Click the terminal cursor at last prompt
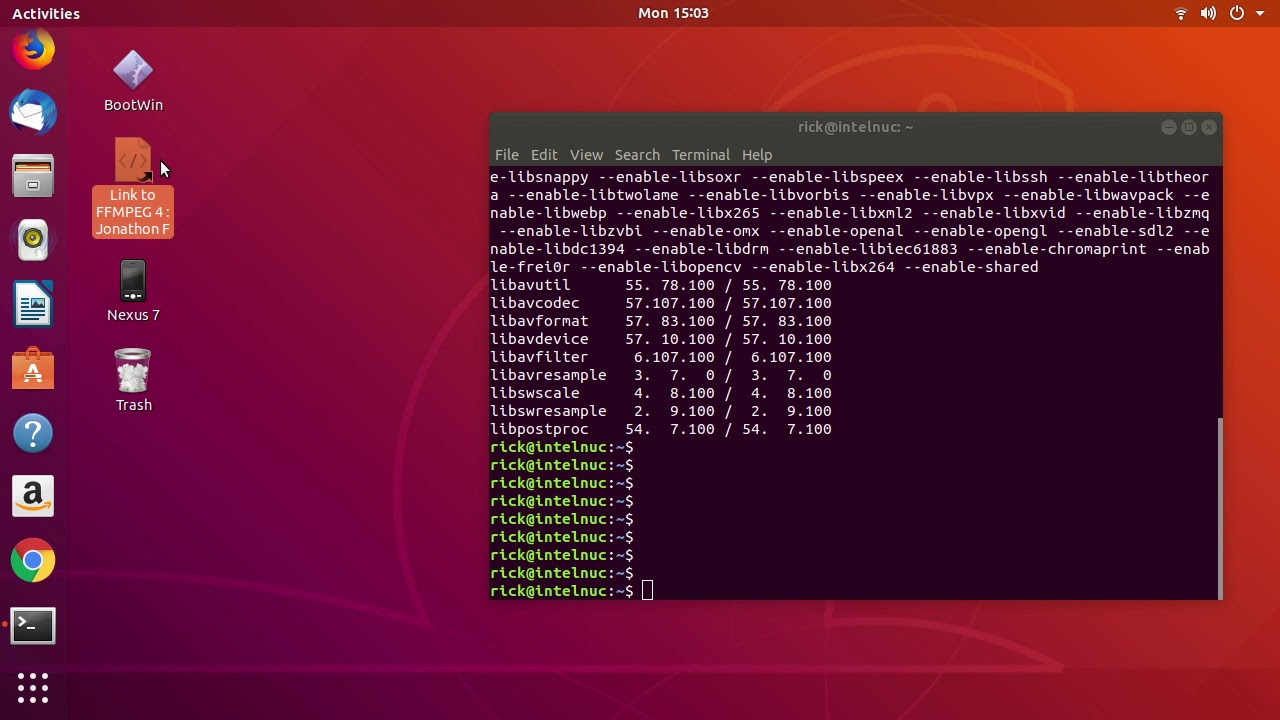Image resolution: width=1280 pixels, height=720 pixels. pyautogui.click(x=647, y=591)
